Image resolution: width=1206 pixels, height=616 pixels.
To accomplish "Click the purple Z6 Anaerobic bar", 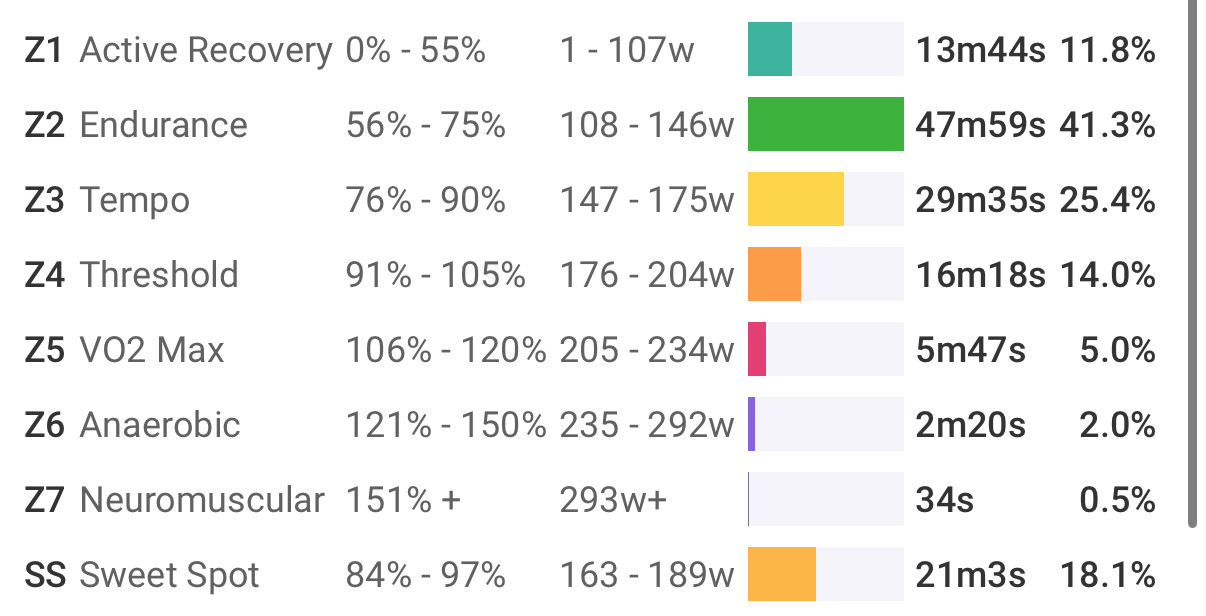I will tap(751, 424).
